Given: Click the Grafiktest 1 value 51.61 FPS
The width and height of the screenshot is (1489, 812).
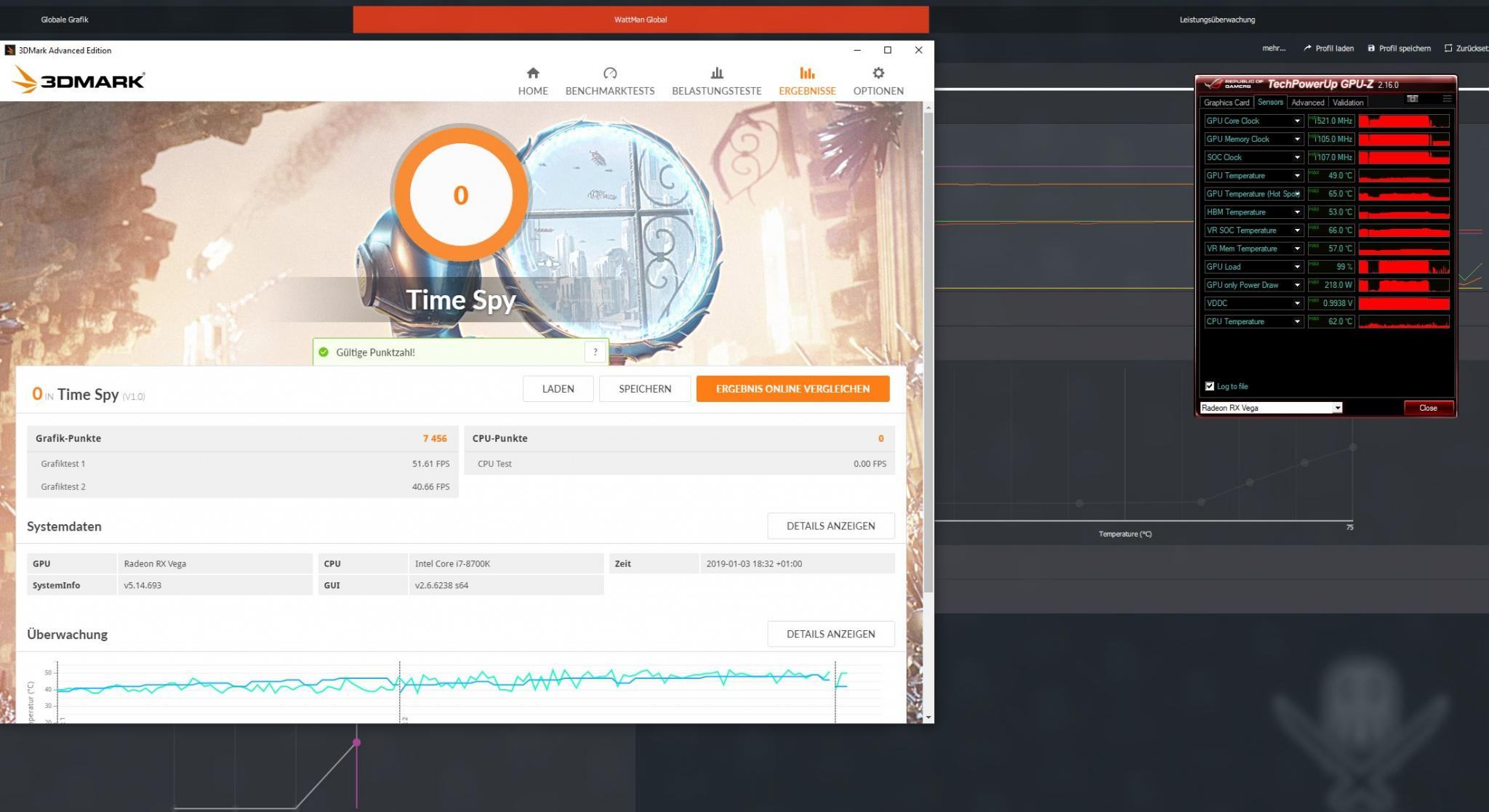Looking at the screenshot, I should point(430,464).
